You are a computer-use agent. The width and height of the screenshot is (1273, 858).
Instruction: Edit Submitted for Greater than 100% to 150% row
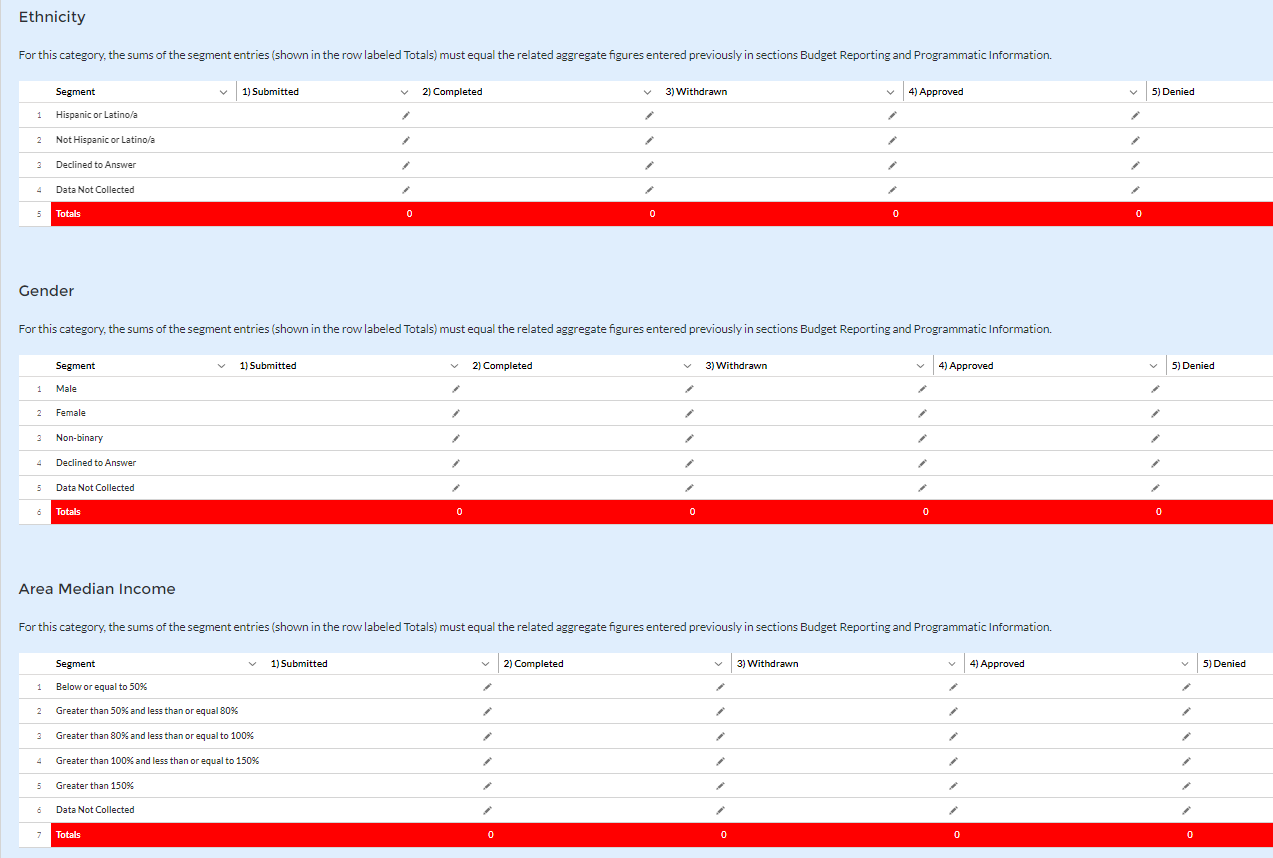[487, 761]
